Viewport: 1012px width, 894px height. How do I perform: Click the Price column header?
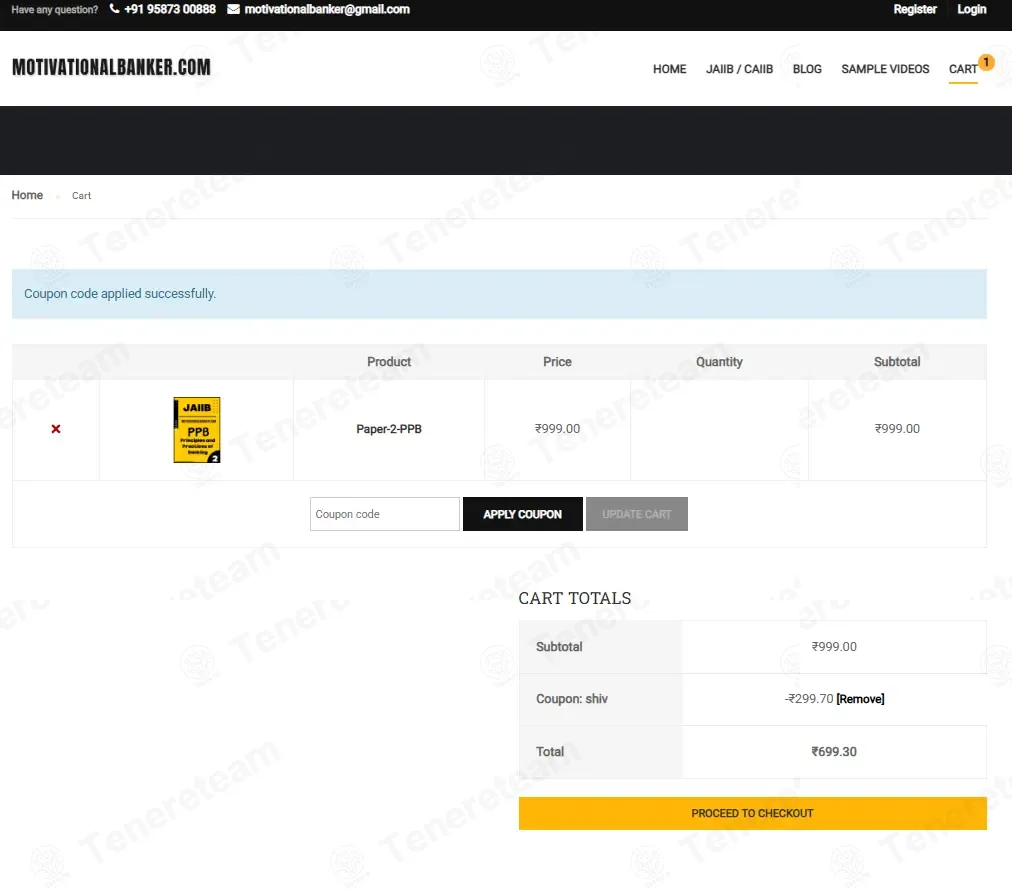[557, 362]
